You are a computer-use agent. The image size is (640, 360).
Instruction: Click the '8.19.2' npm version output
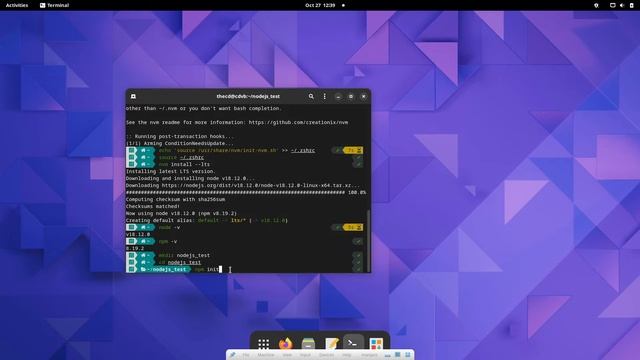[x=135, y=248]
